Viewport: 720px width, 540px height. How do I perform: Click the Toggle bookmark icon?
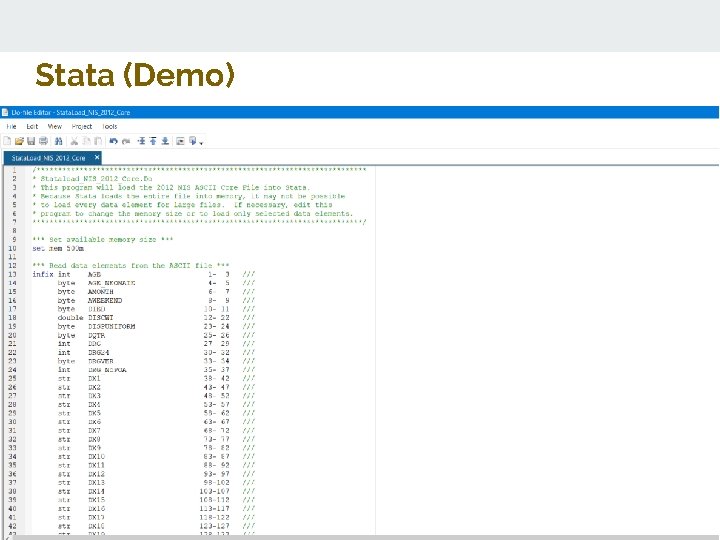coord(141,141)
